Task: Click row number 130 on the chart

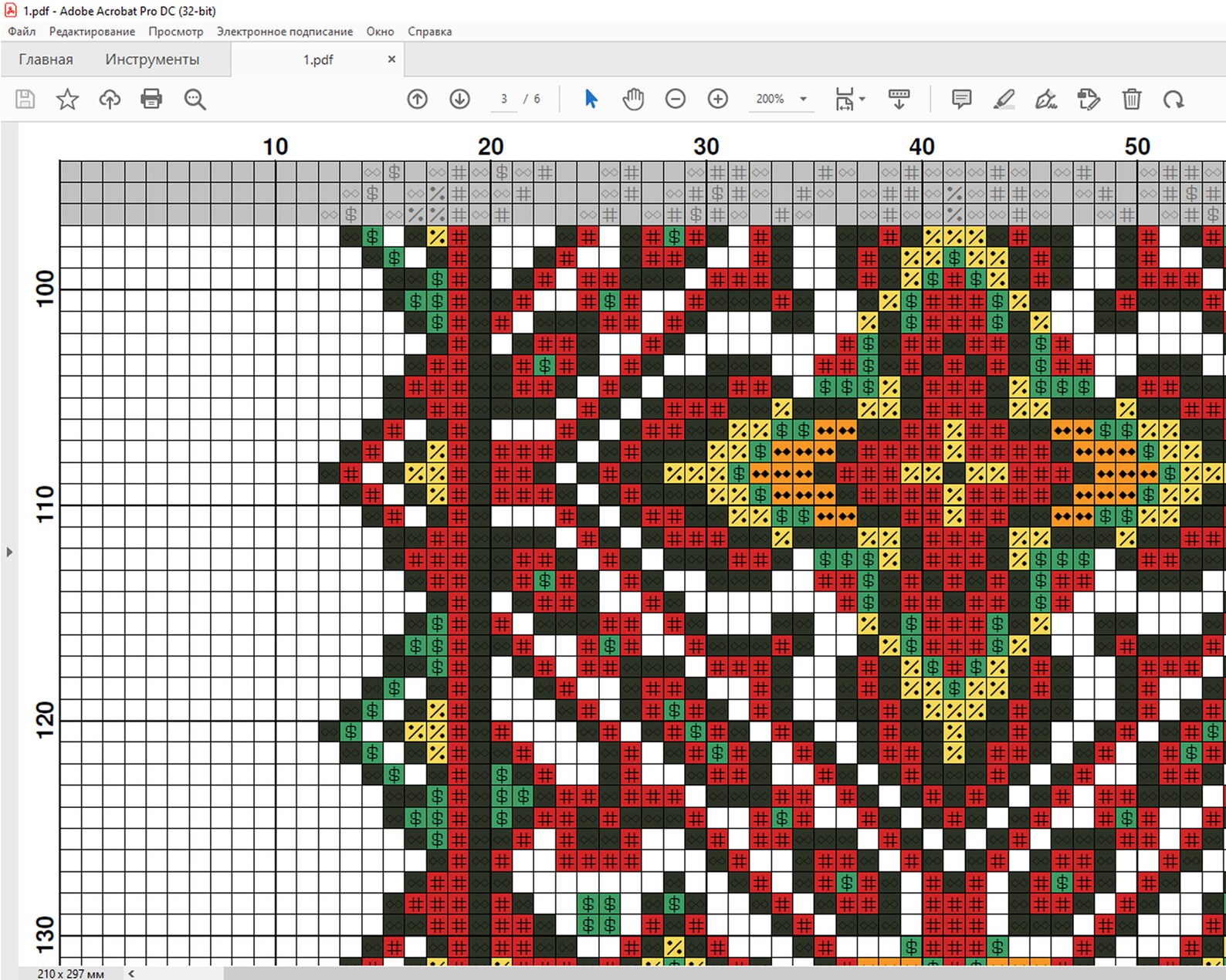Action: (x=46, y=934)
